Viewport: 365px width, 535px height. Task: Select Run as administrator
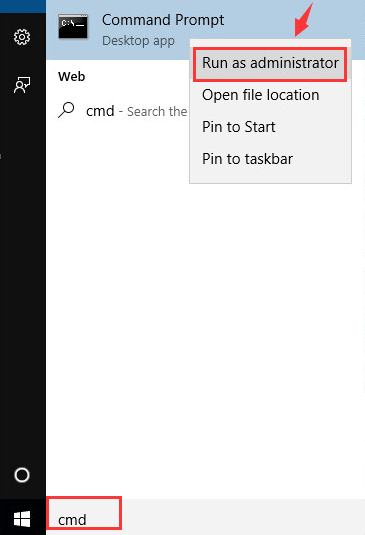pos(270,63)
